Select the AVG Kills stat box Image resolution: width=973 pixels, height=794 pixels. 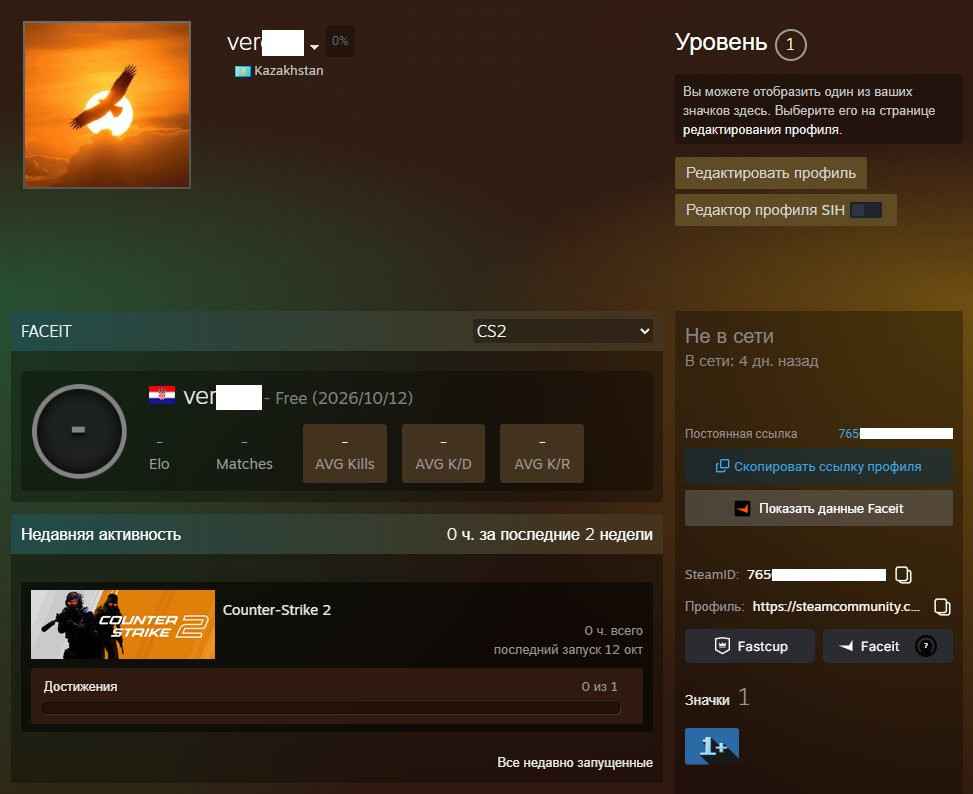[345, 453]
